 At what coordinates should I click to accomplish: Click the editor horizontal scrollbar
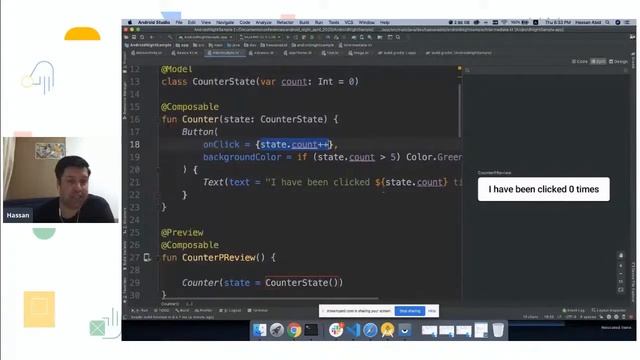coord(269,299)
